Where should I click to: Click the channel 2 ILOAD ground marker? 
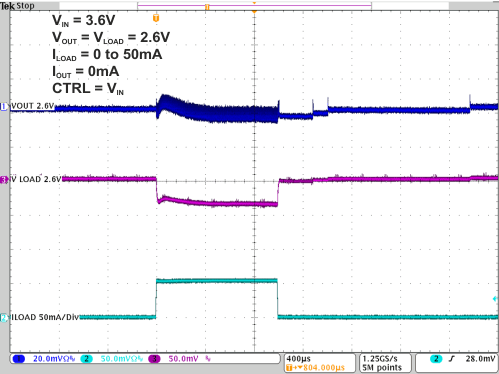coord(4,317)
